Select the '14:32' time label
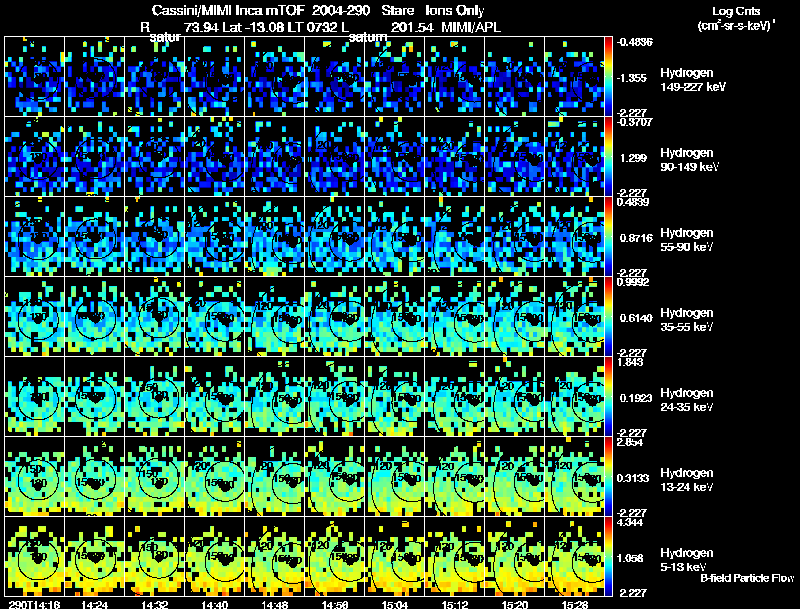The height and width of the screenshot is (609, 800). (154, 604)
